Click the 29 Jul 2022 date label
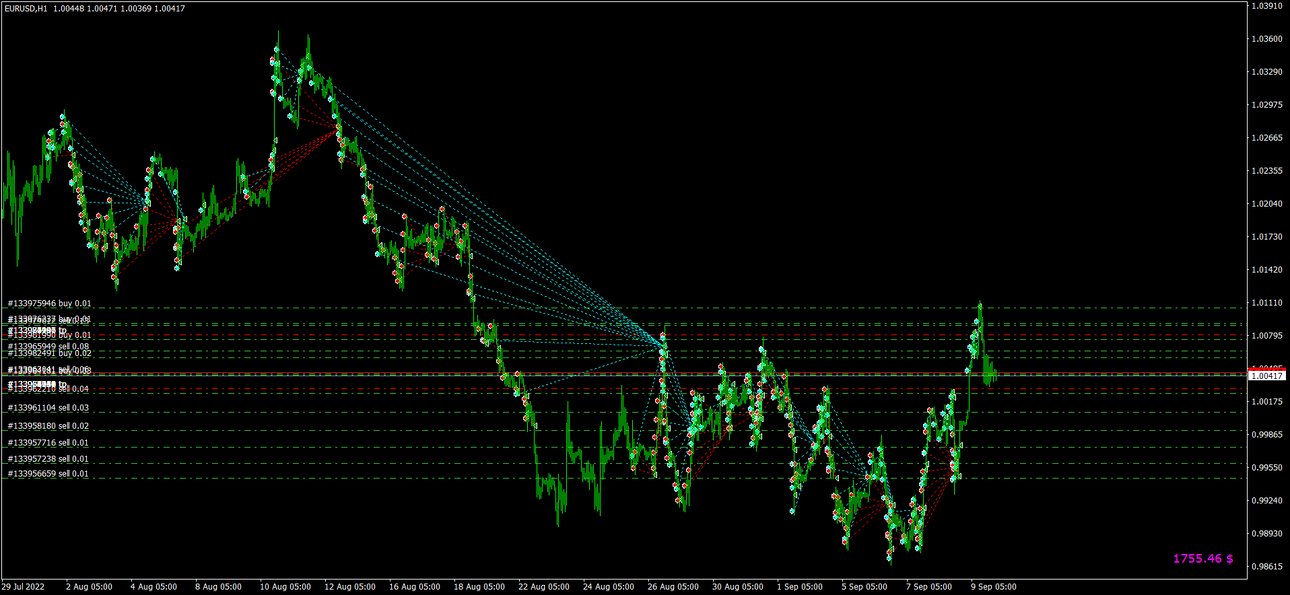1290x595 pixels. click(x=23, y=587)
